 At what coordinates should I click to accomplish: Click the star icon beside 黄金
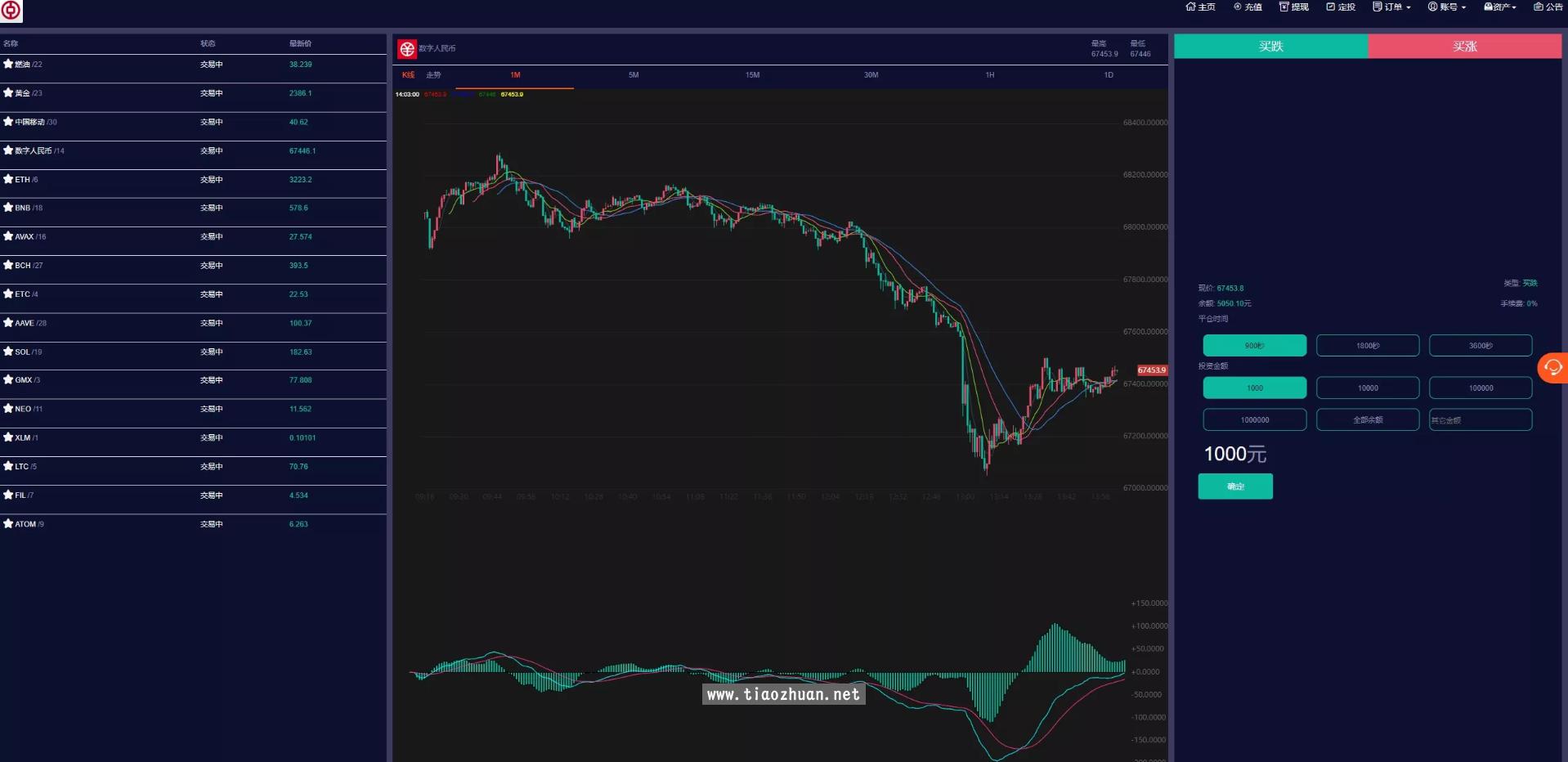[x=8, y=93]
